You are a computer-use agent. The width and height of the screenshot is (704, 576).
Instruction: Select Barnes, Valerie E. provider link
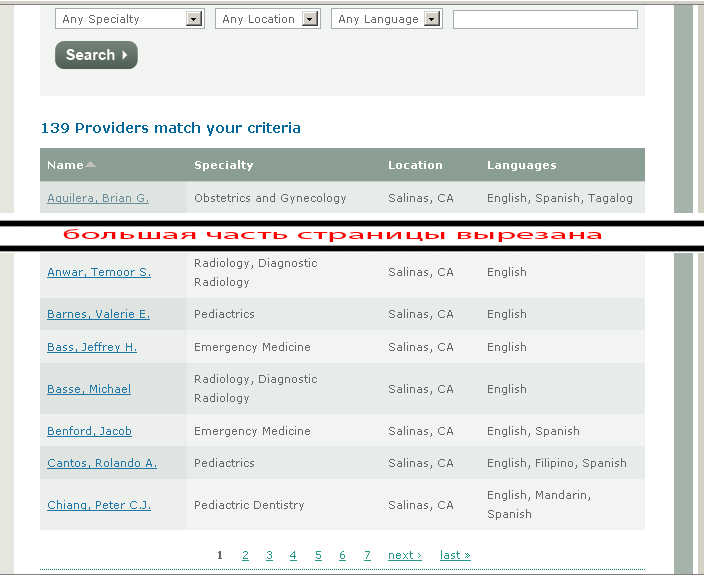(x=98, y=314)
